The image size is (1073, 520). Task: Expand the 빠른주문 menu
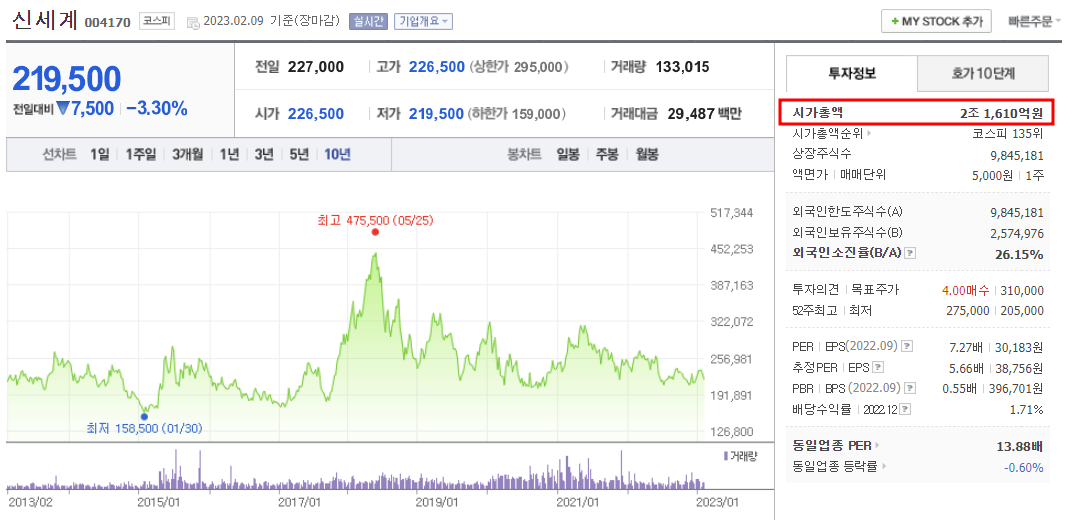1035,21
